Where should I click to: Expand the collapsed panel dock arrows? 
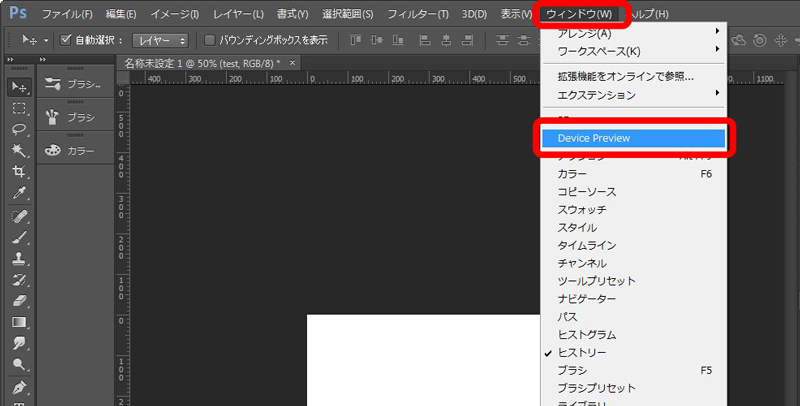(x=43, y=60)
